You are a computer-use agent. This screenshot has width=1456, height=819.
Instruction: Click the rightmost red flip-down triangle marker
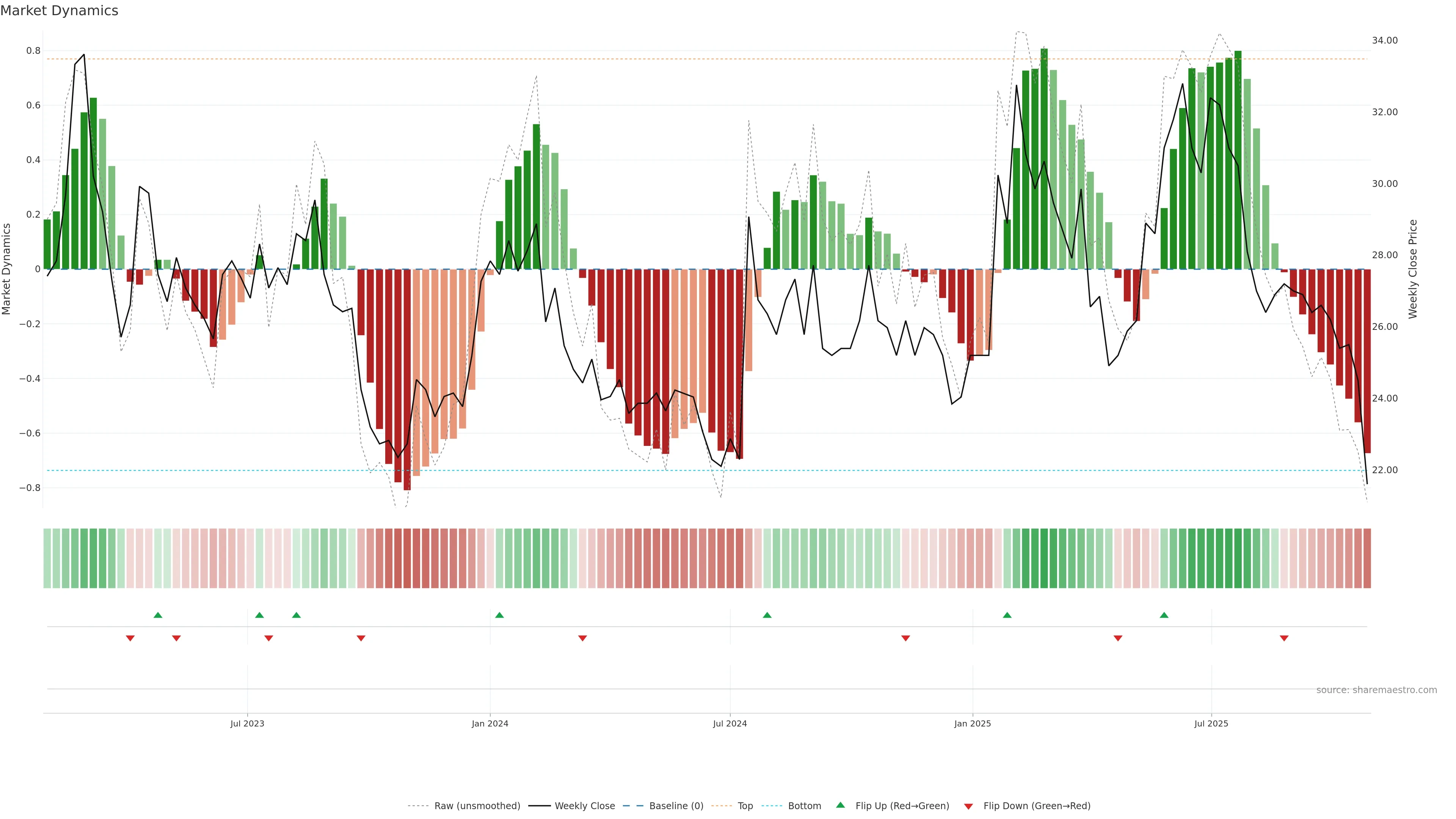click(1283, 638)
